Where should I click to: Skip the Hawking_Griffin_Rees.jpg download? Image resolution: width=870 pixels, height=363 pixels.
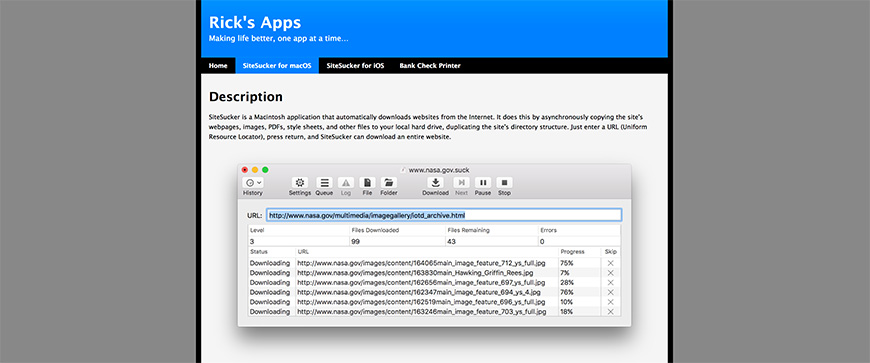pos(610,273)
